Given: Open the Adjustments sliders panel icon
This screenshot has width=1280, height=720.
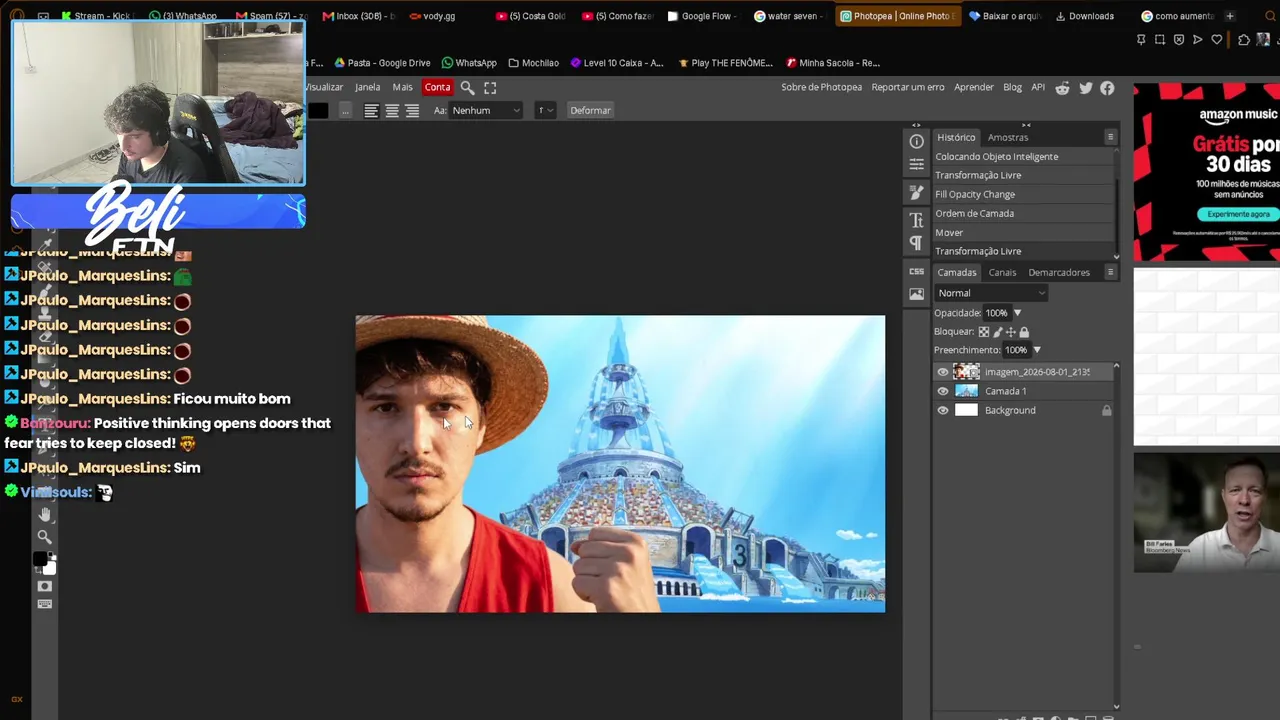Looking at the screenshot, I should click(916, 164).
